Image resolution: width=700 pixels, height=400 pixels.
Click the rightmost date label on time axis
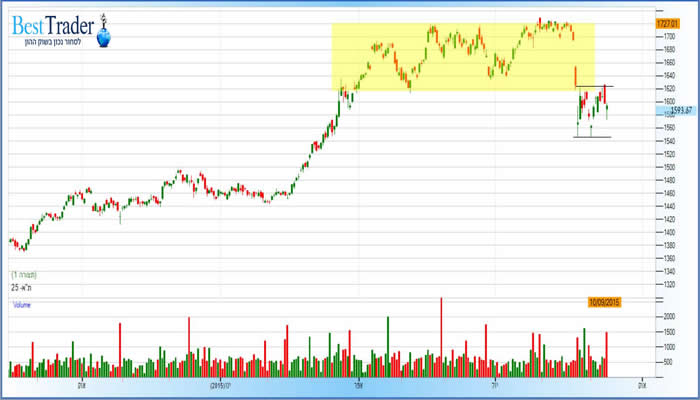coord(641,384)
